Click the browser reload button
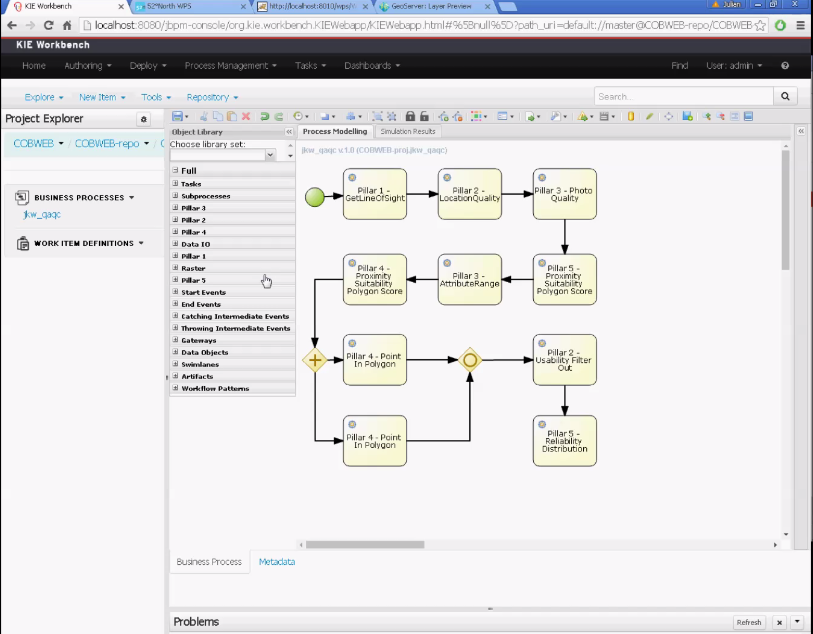 click(48, 25)
